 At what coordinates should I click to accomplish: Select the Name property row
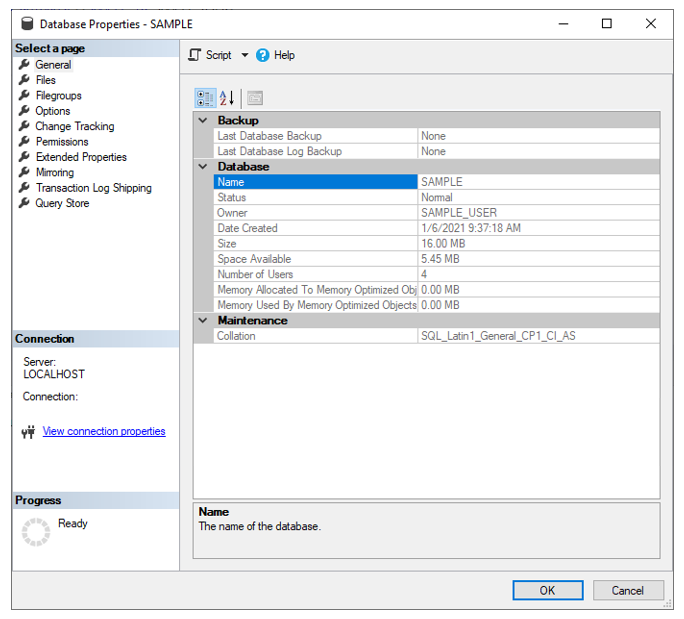(x=436, y=182)
